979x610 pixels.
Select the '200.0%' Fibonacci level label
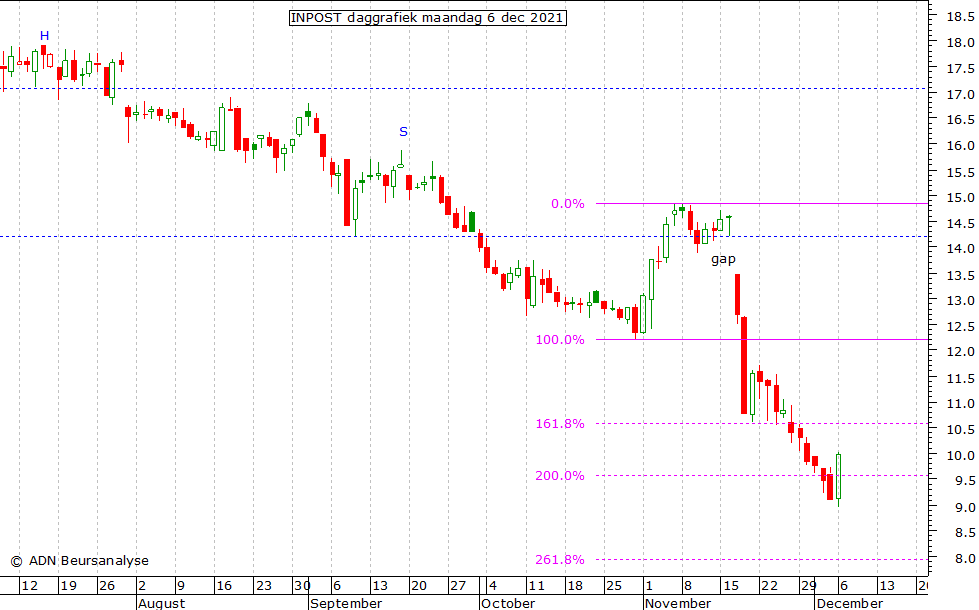point(560,476)
